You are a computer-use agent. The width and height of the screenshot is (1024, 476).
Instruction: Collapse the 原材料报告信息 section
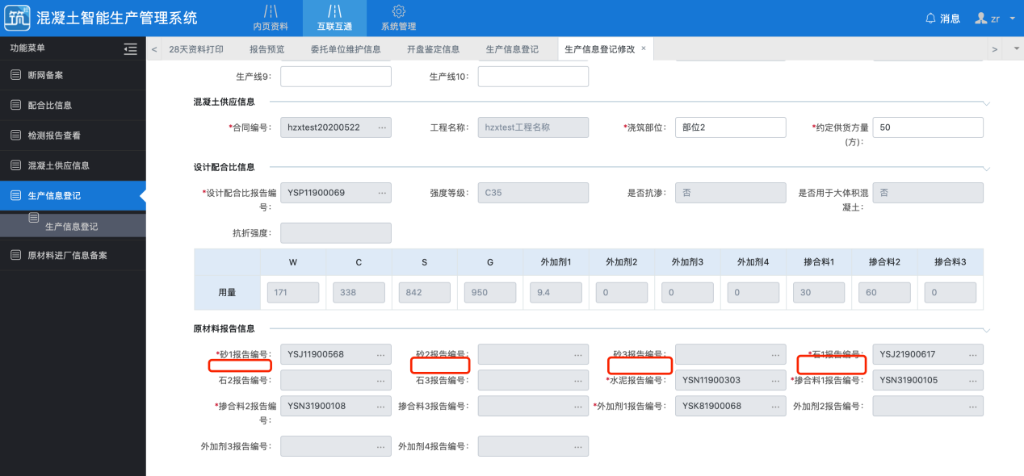click(986, 329)
